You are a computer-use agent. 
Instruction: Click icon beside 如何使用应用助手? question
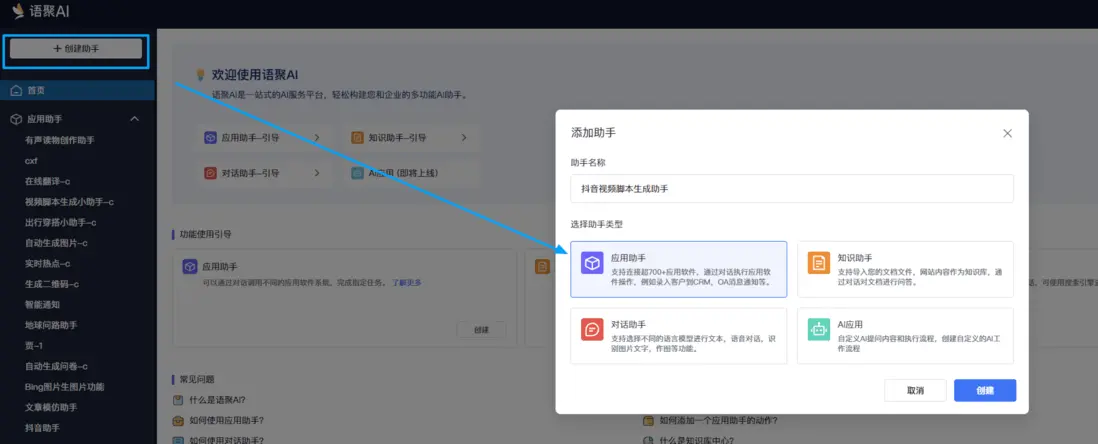point(178,421)
